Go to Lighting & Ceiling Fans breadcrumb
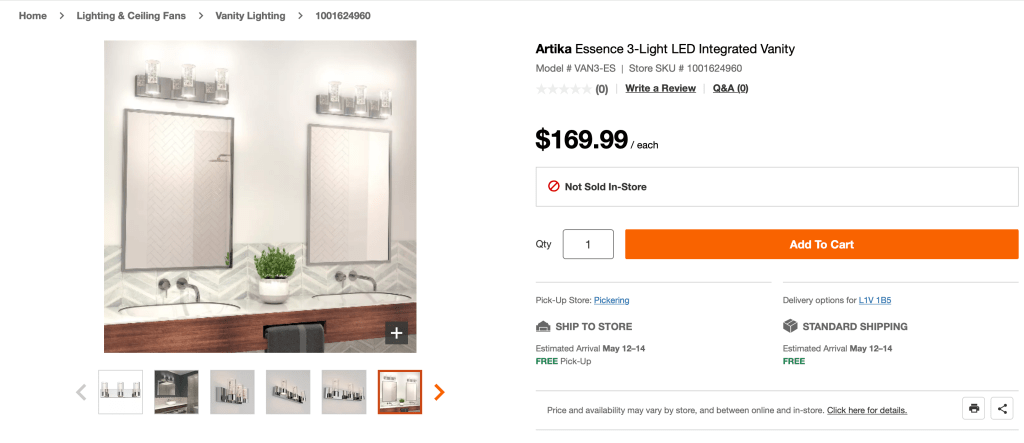 (x=131, y=16)
